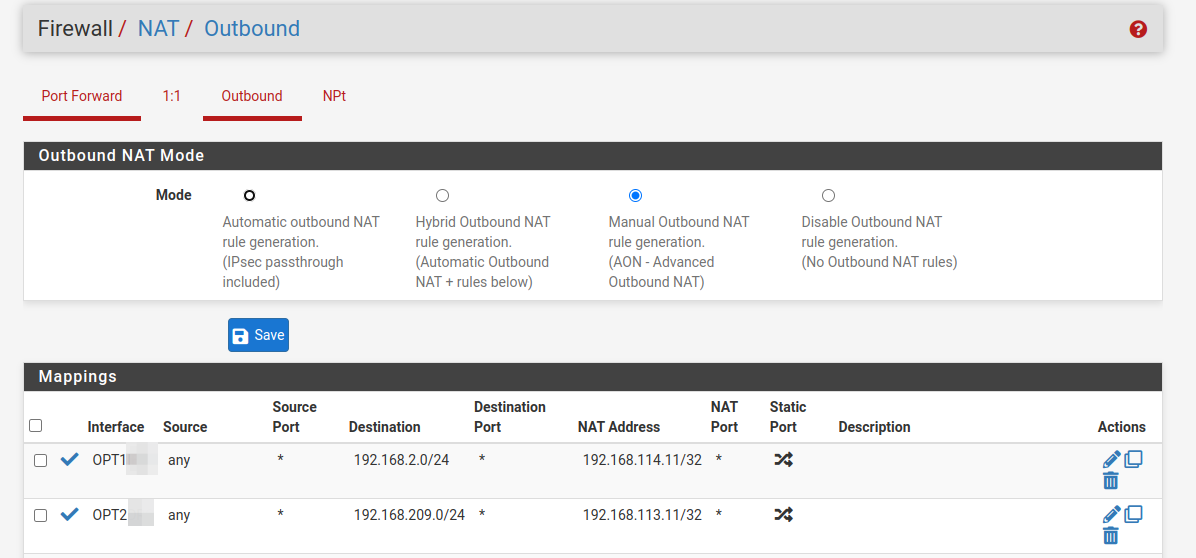This screenshot has height=558, width=1196.
Task: Tick the OPT2 row checkbox
Action: (x=41, y=516)
